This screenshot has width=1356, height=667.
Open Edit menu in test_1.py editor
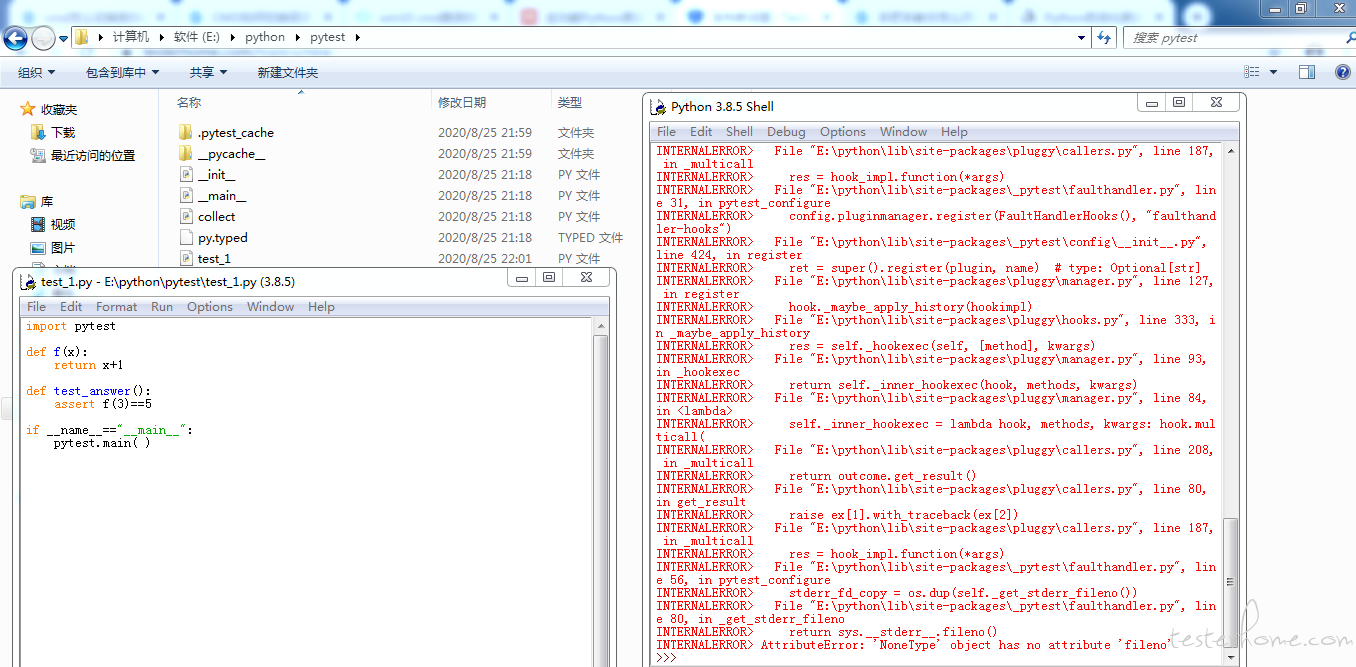coord(71,306)
